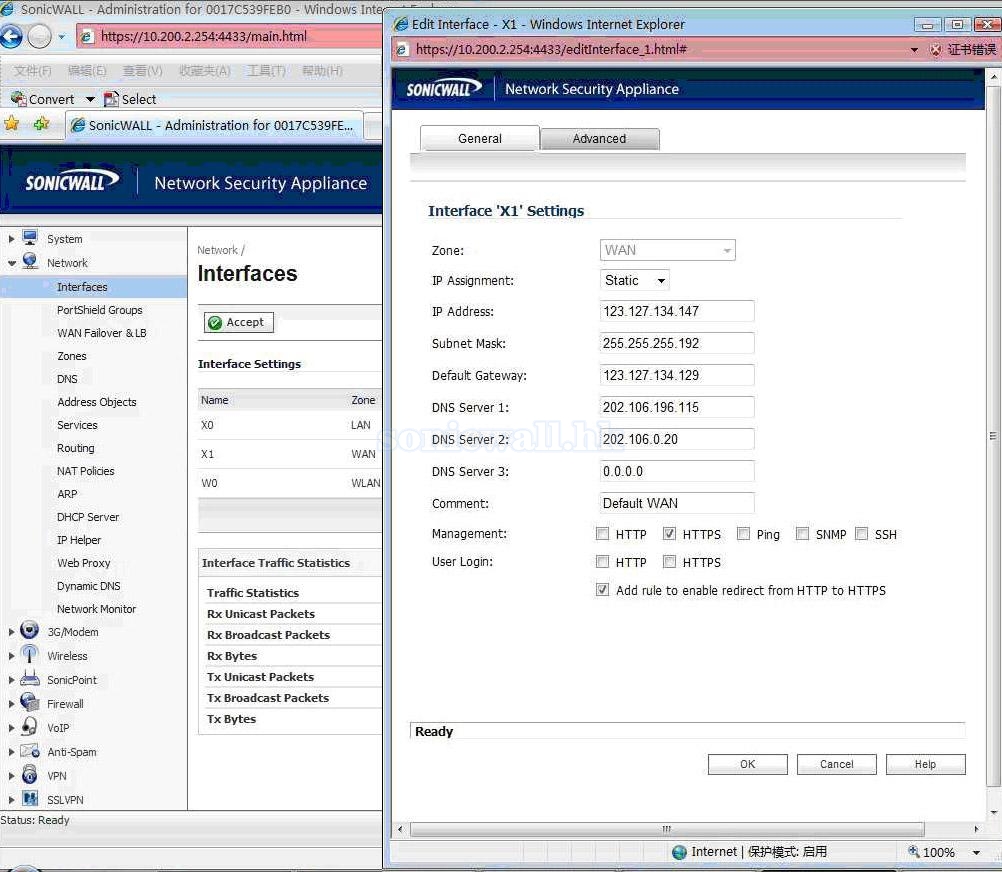Viewport: 1002px width, 872px height.
Task: Enable HTTP user login checkbox
Action: (x=602, y=562)
